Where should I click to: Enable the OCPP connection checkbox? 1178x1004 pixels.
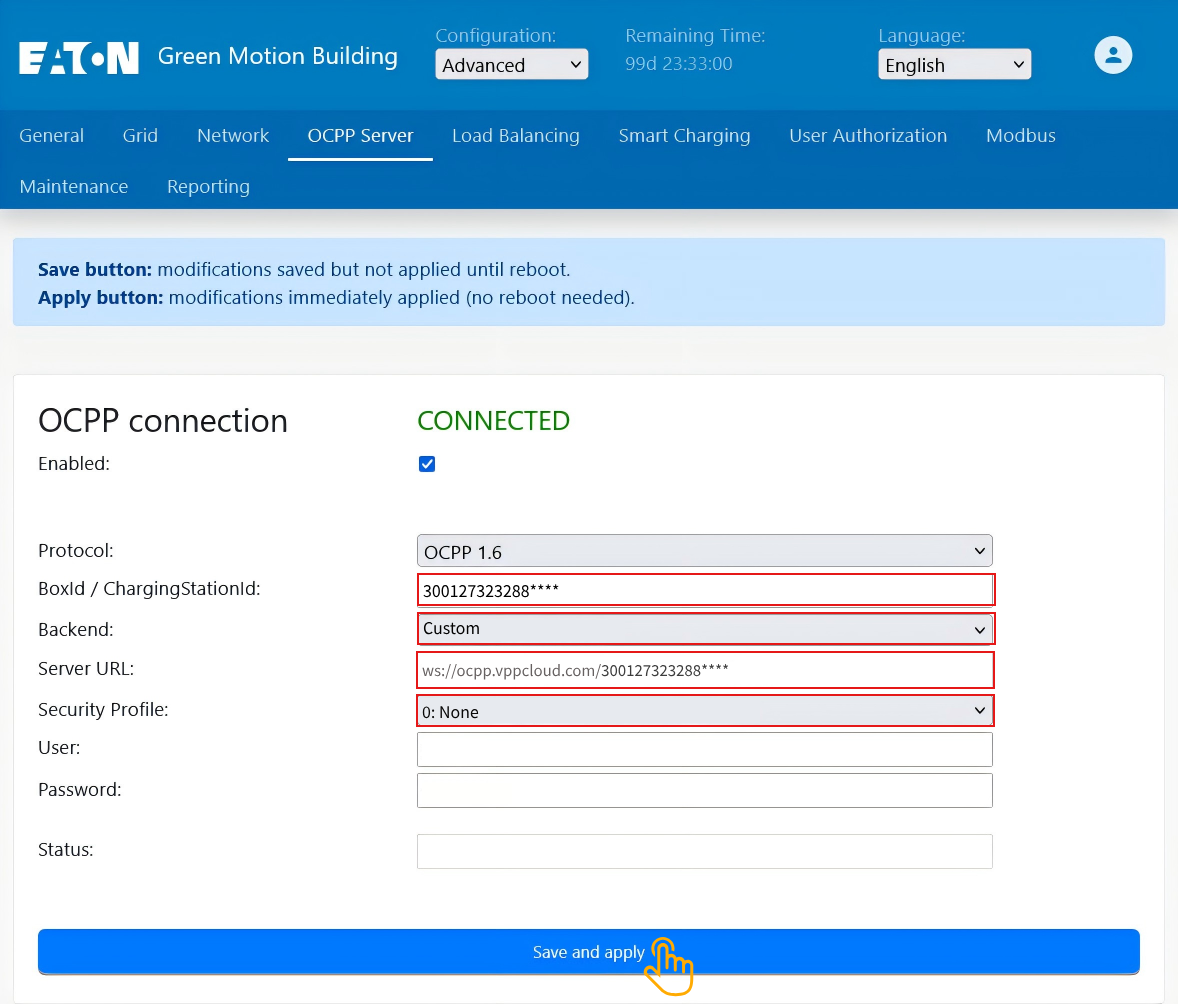[427, 463]
